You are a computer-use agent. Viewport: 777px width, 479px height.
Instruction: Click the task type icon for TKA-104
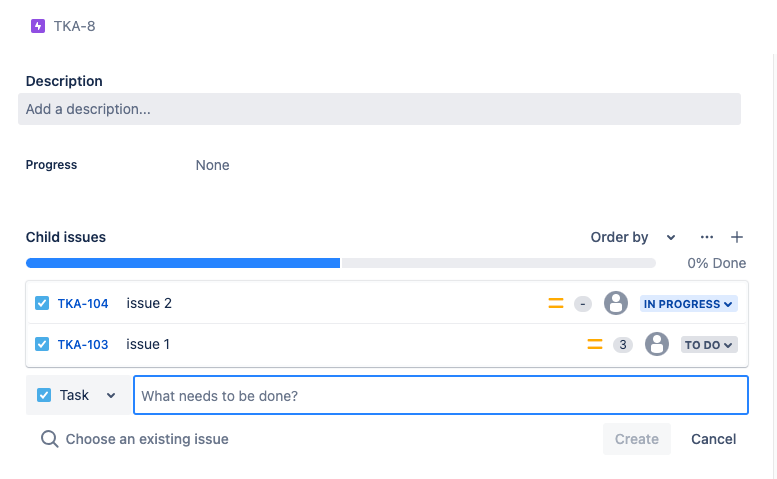[x=42, y=303]
